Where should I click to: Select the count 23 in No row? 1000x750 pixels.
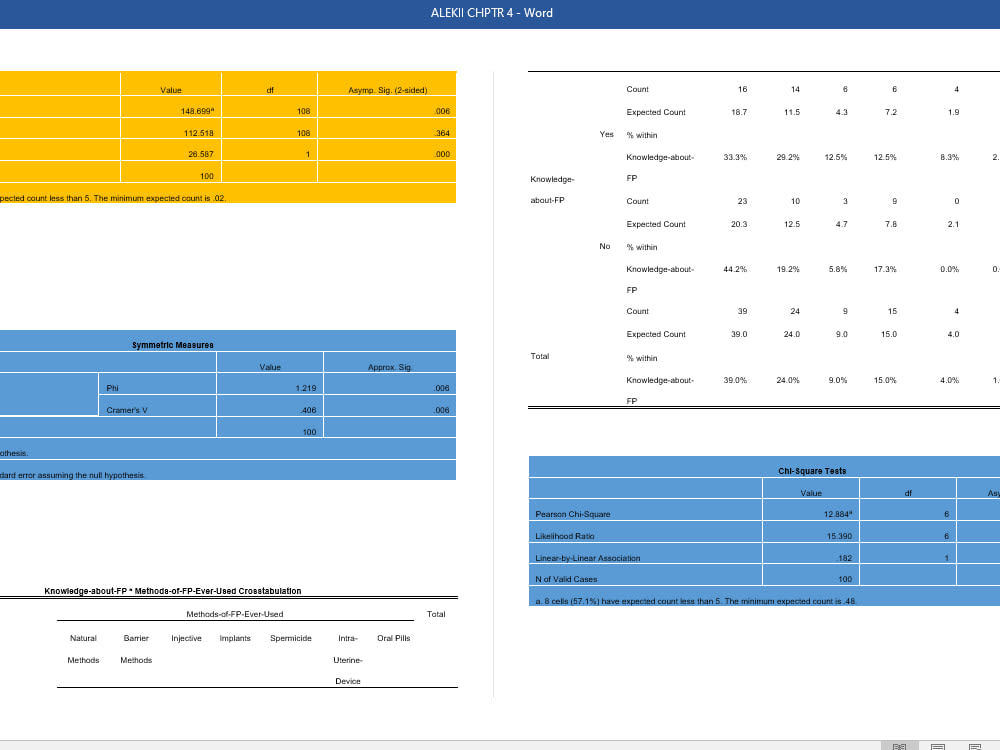point(742,201)
